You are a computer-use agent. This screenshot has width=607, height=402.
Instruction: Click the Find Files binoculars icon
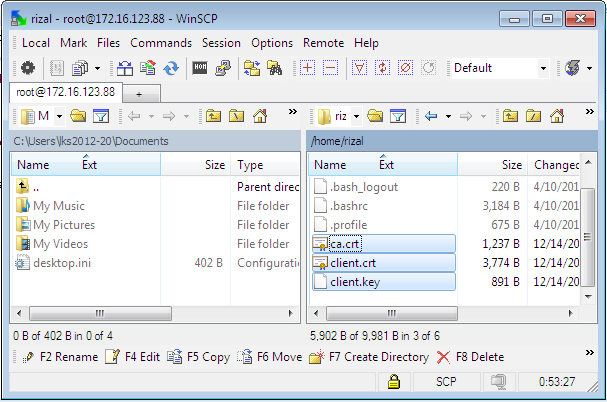click(275, 68)
